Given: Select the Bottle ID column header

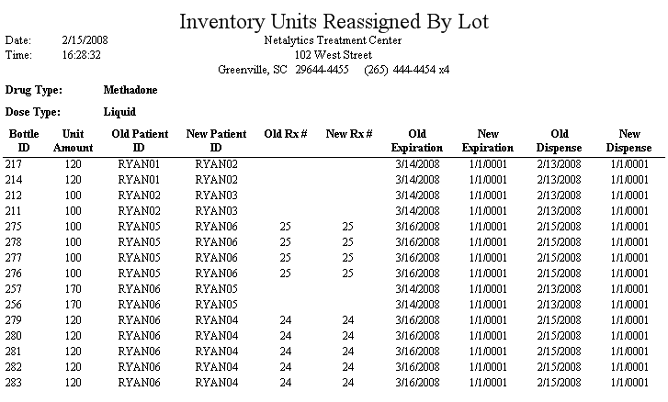Looking at the screenshot, I should pyautogui.click(x=24, y=141).
